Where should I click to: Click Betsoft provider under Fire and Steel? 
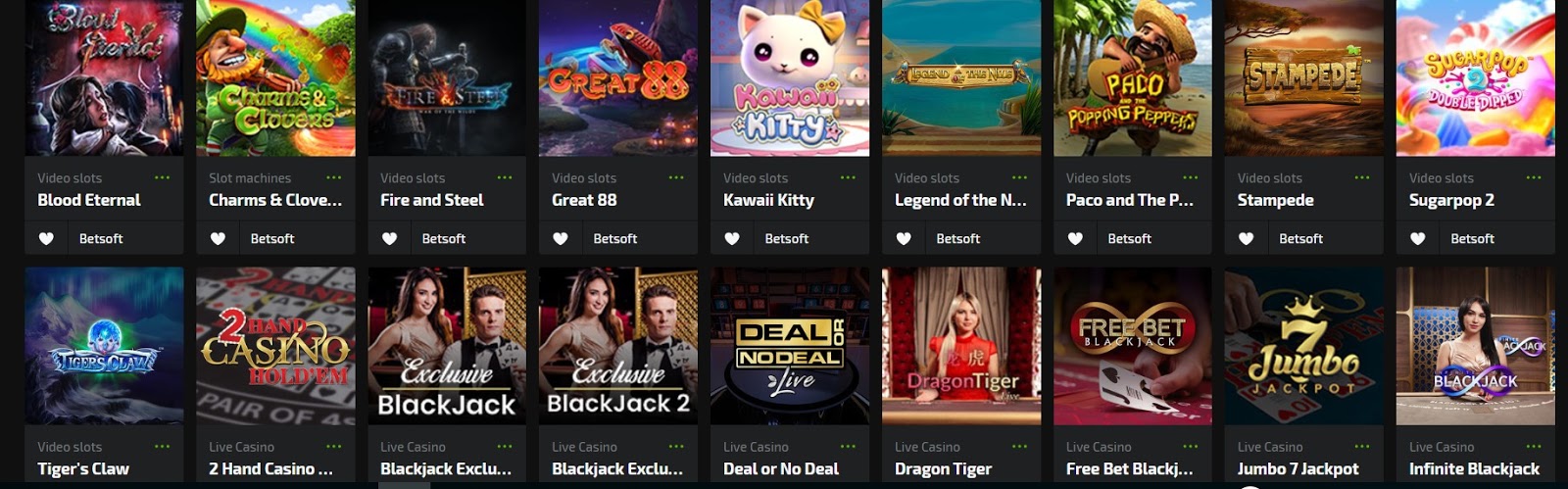pyautogui.click(x=444, y=238)
